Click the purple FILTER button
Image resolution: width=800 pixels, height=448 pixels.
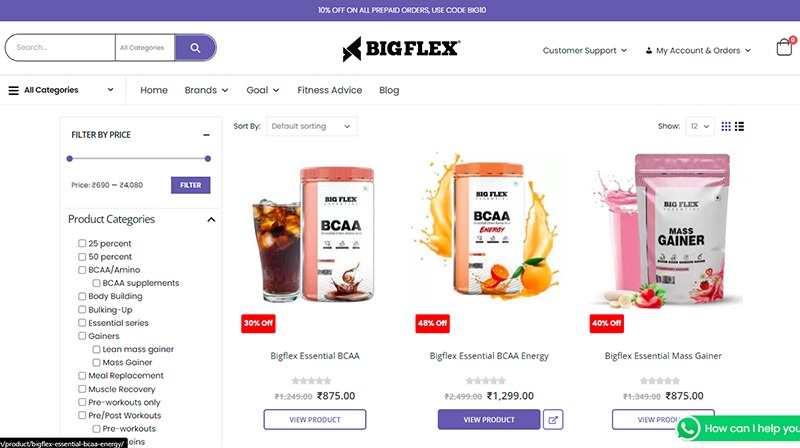(190, 185)
